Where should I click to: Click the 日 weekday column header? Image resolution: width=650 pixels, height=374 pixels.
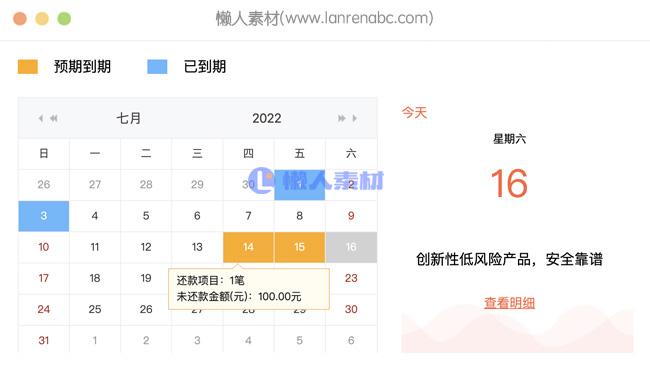44,154
